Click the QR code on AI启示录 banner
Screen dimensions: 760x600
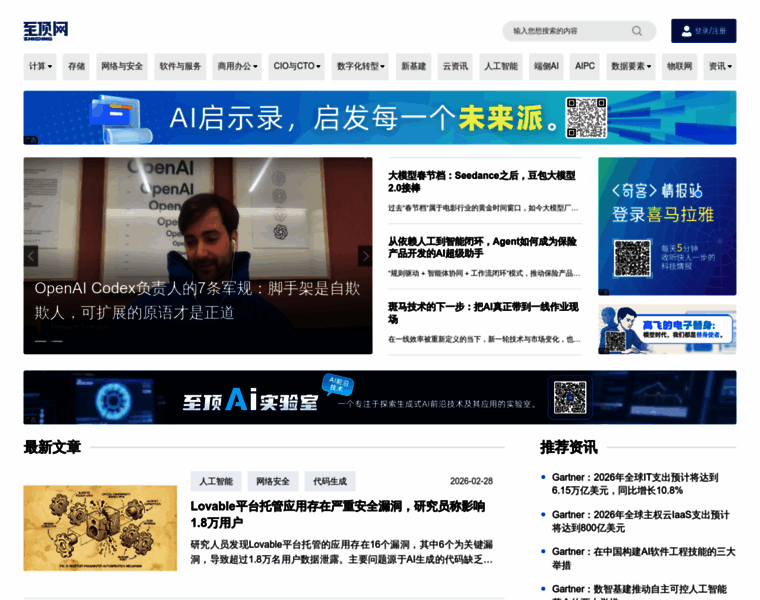pyautogui.click(x=586, y=118)
